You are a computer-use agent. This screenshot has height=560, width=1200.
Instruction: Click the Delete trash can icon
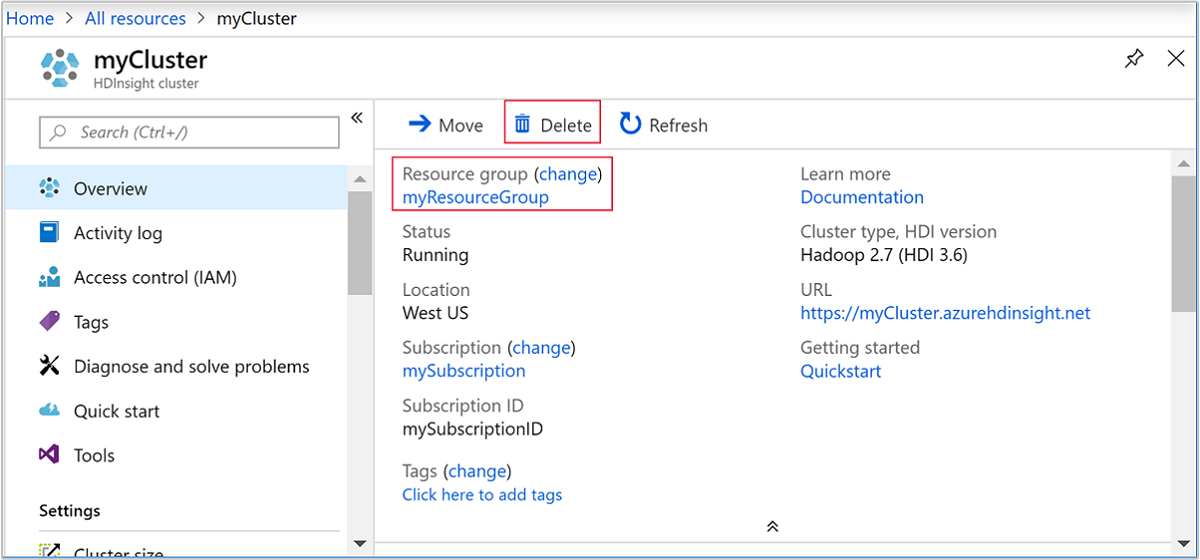click(x=522, y=124)
